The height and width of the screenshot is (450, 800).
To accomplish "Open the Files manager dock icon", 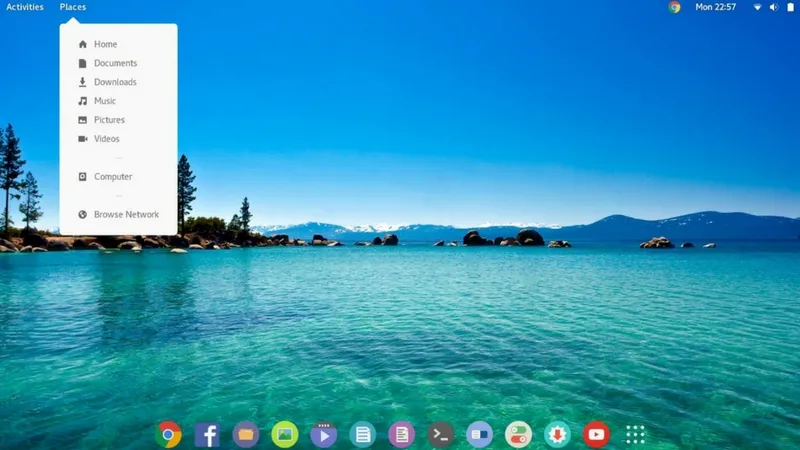I will [x=246, y=434].
